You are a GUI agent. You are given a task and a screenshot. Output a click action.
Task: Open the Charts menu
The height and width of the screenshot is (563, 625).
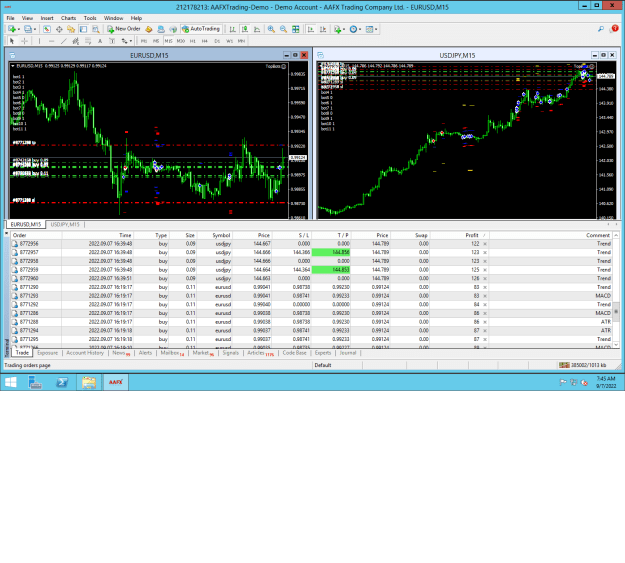pyautogui.click(x=68, y=18)
